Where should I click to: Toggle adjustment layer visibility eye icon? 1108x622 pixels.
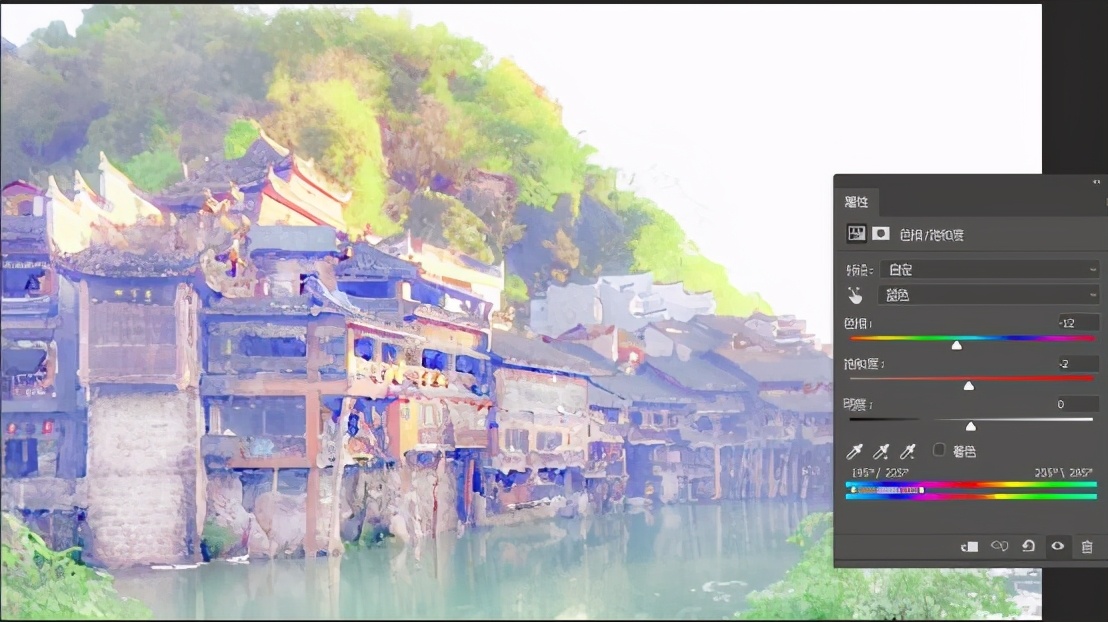coord(1057,546)
